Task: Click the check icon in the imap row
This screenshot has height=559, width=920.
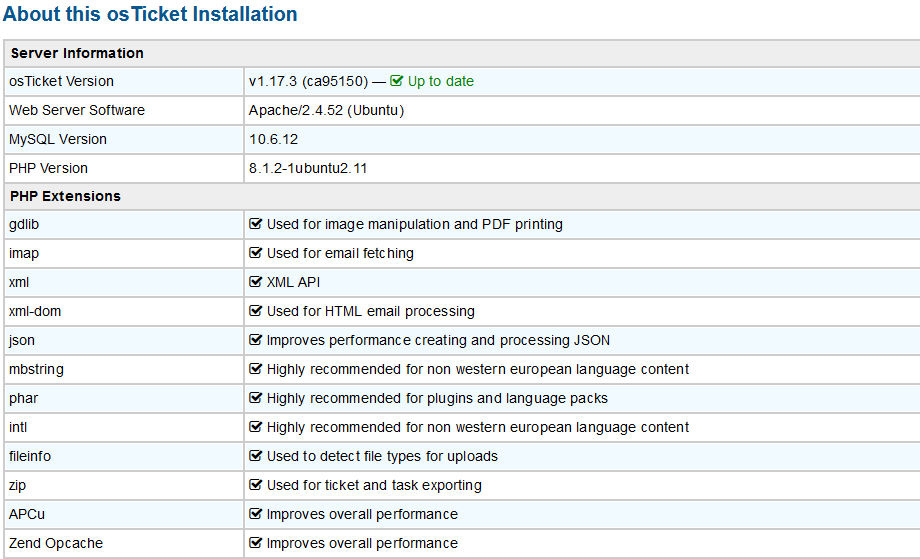Action: 256,253
